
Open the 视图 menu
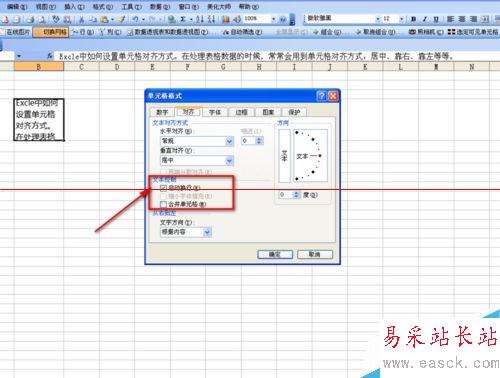46,7
